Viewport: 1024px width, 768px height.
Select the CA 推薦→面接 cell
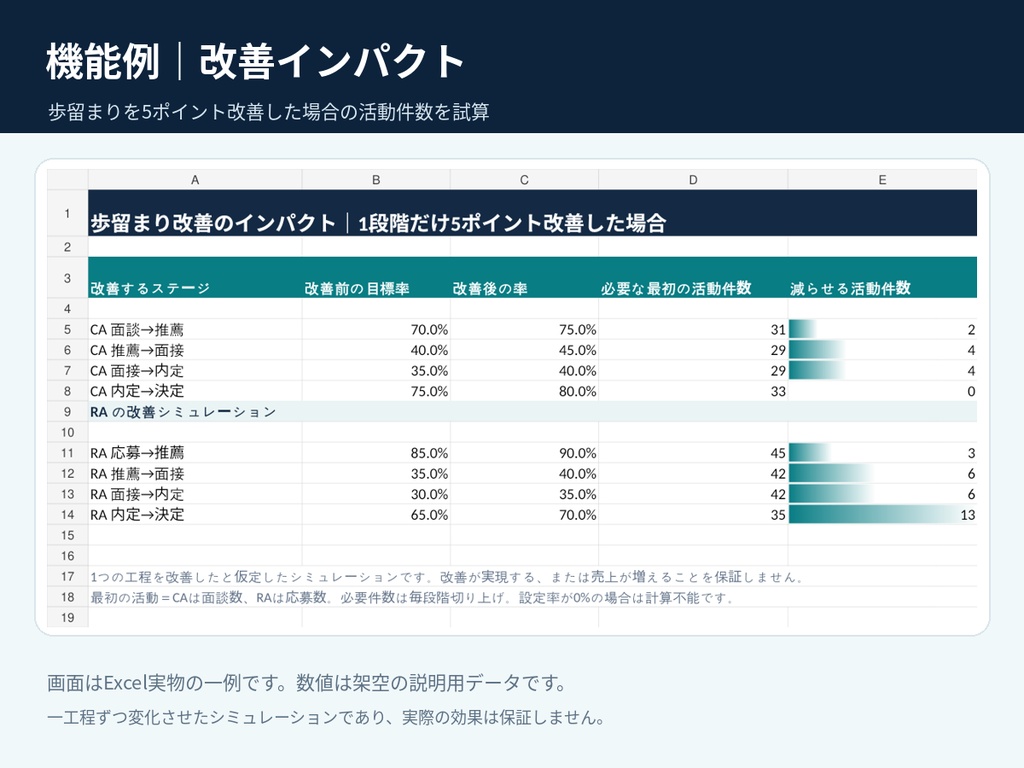pyautogui.click(x=195, y=350)
